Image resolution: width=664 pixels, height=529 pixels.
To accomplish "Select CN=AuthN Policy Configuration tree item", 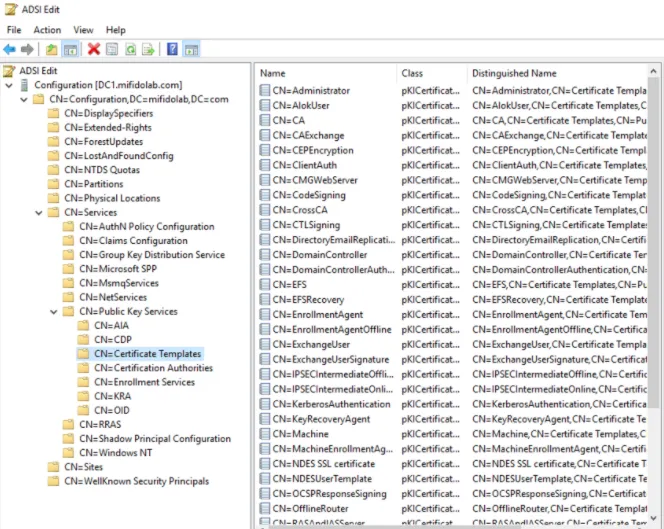I will coord(147,227).
